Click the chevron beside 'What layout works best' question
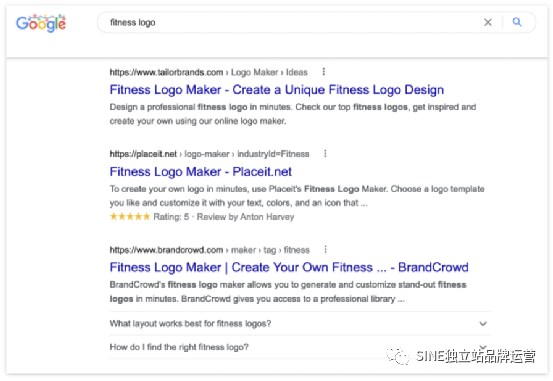This screenshot has width=553, height=381. [483, 323]
